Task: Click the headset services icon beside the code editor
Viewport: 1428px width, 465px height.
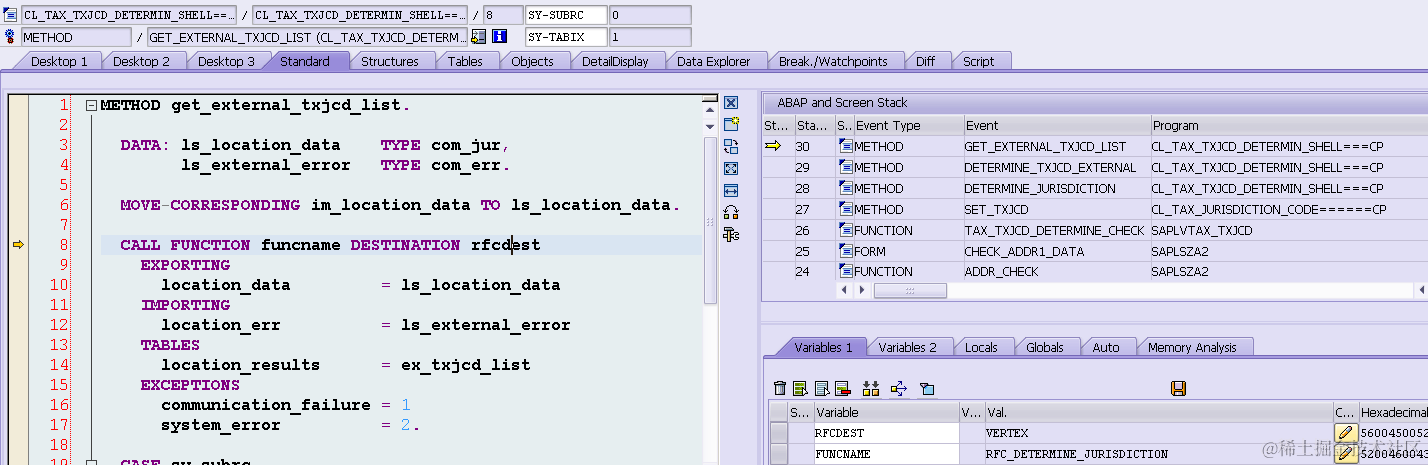Action: [731, 212]
